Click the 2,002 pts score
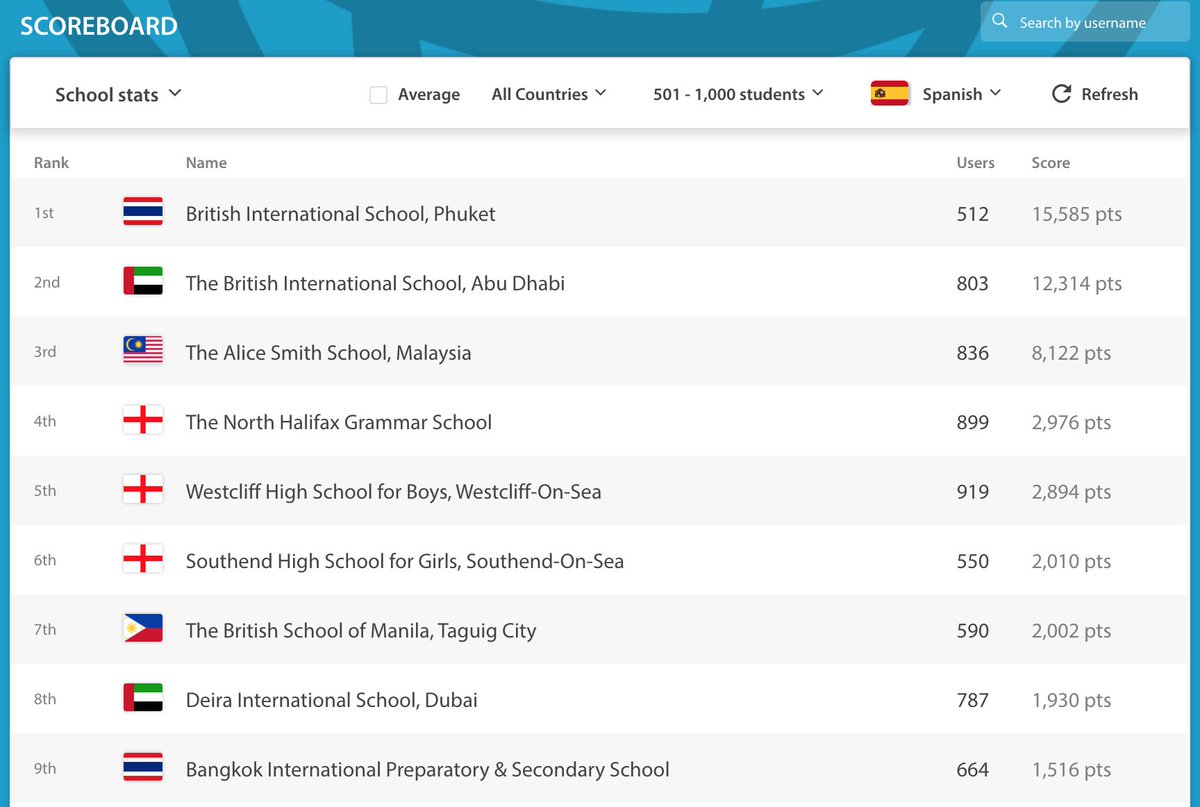 click(x=1071, y=631)
